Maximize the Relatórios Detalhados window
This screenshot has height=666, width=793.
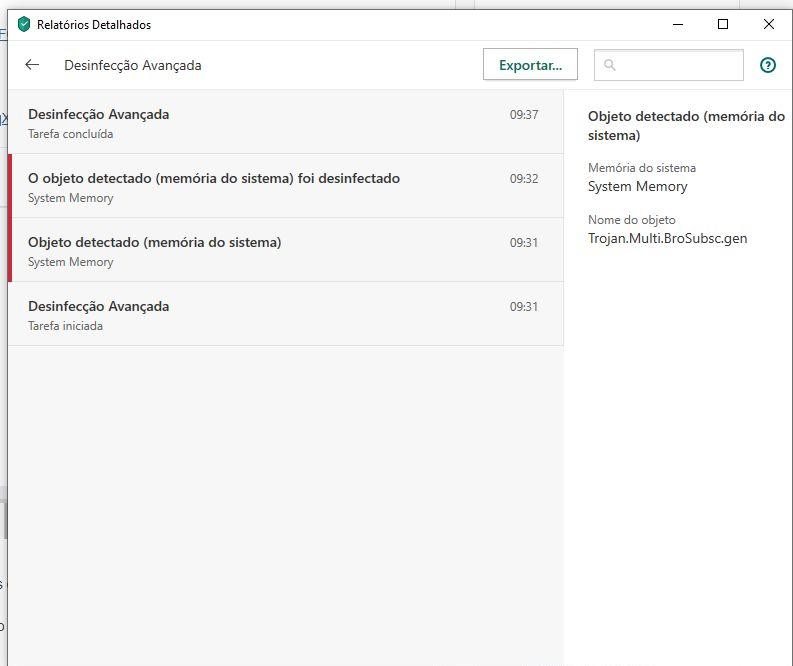[x=723, y=24]
